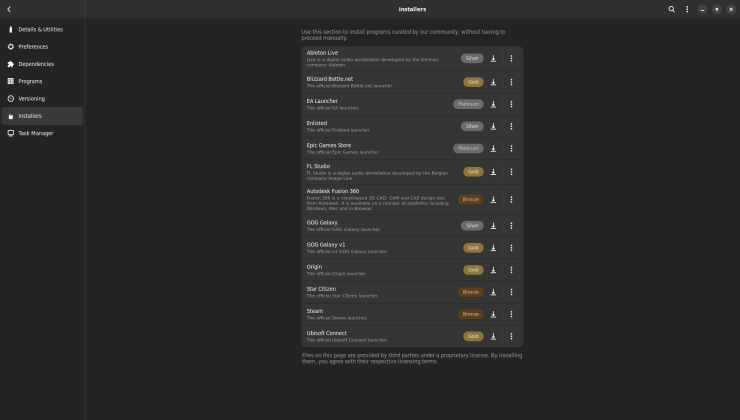Download the GOG Galaxy installer
The image size is (740, 420).
(x=493, y=226)
